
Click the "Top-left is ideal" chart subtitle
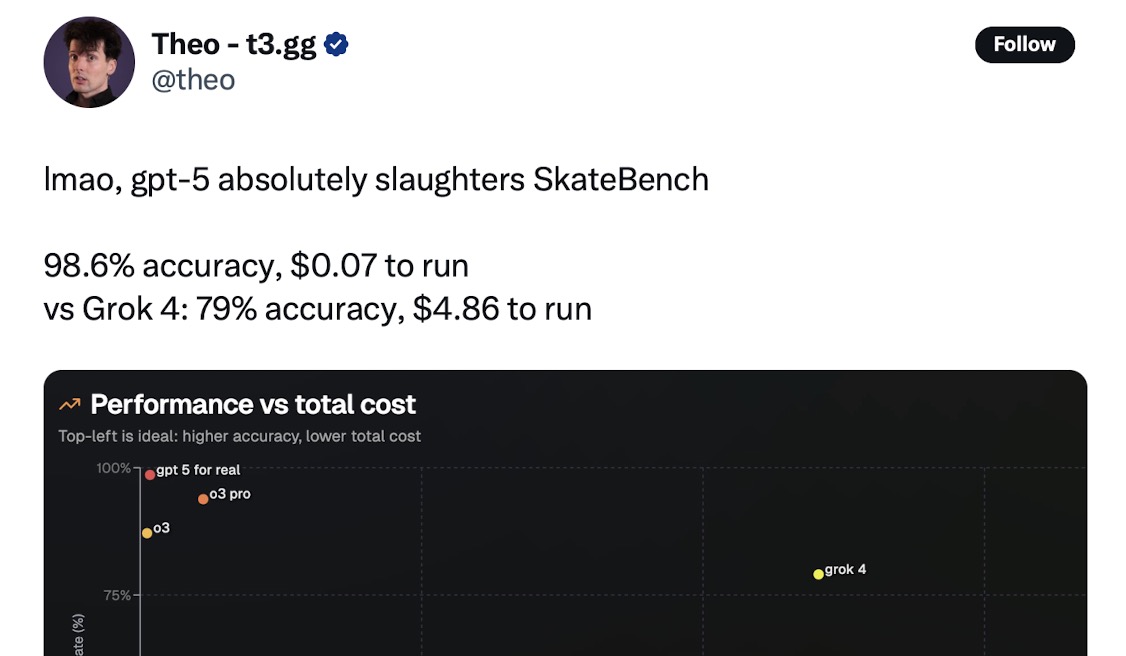(240, 436)
